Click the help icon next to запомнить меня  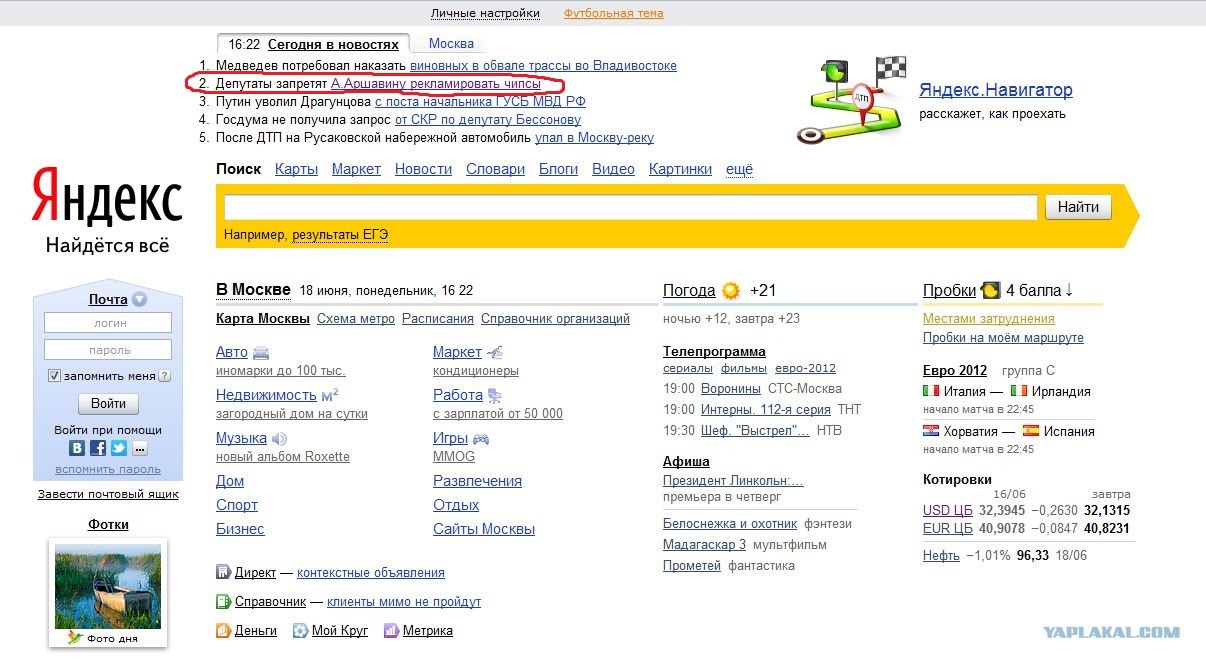(165, 376)
